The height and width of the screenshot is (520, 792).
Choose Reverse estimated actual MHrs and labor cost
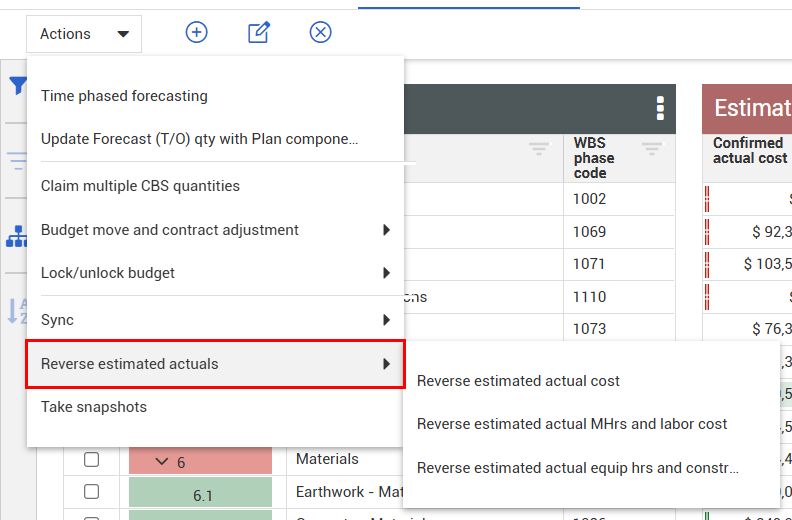pos(572,424)
